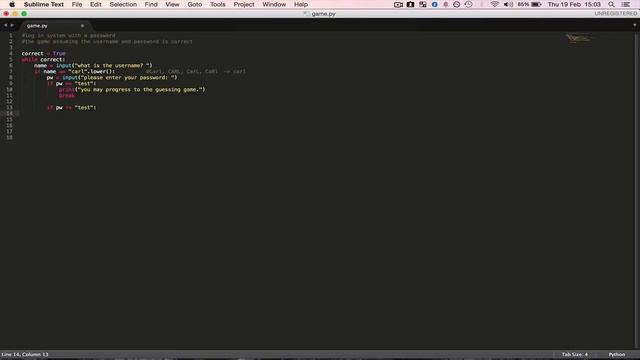Screen dimensions: 640x360
Task: Click the clock icon left of Time Machine
Action: point(457,4)
